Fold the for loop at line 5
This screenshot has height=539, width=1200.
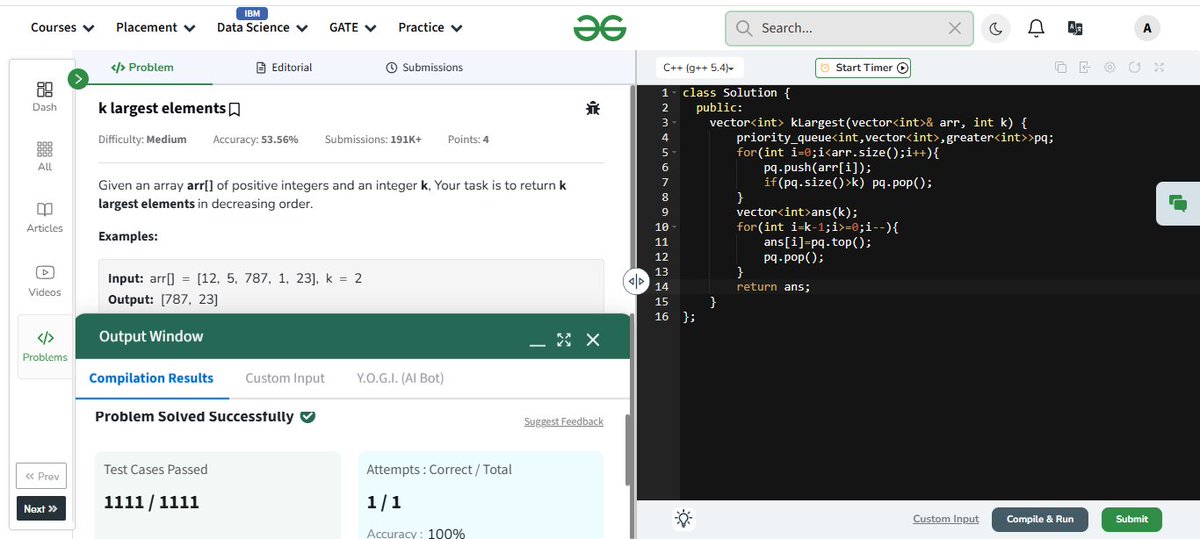673,153
